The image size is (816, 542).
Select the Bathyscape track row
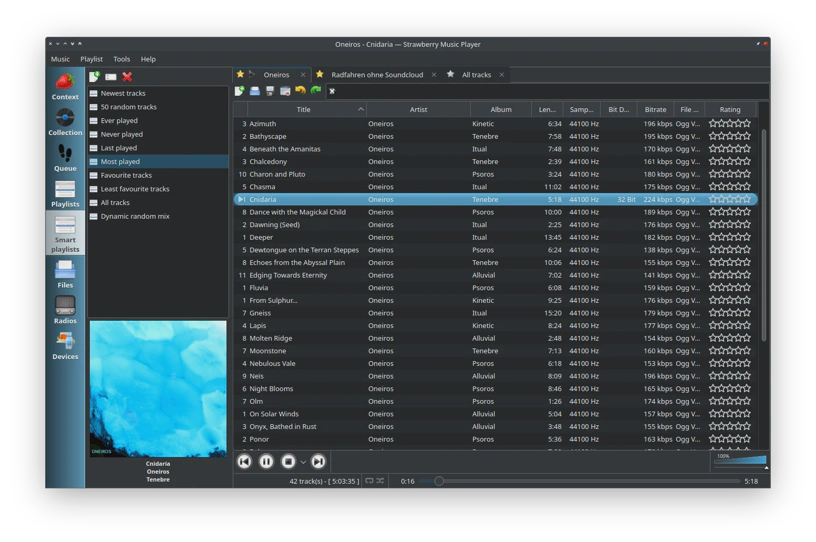click(495, 136)
